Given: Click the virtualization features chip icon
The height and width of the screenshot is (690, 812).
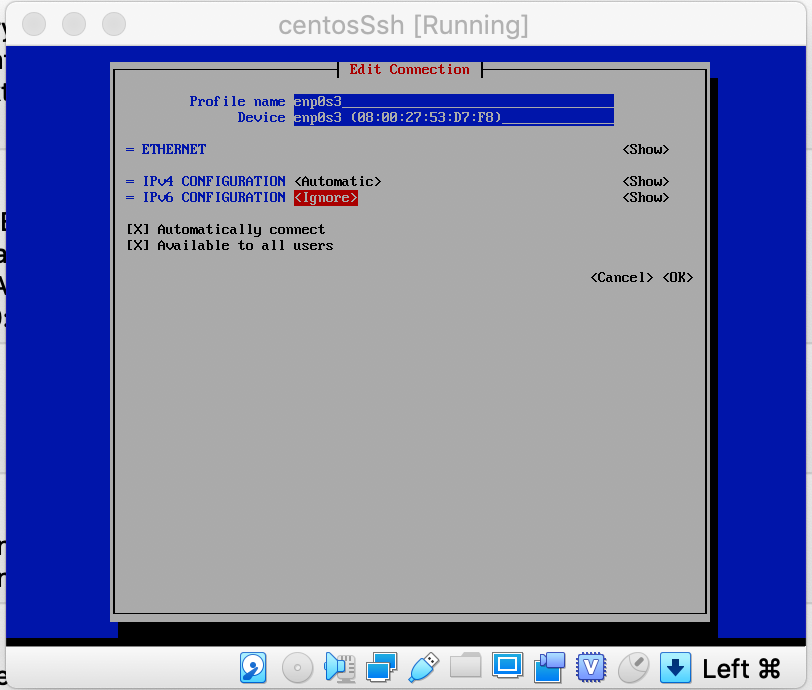Looking at the screenshot, I should pyautogui.click(x=591, y=668).
